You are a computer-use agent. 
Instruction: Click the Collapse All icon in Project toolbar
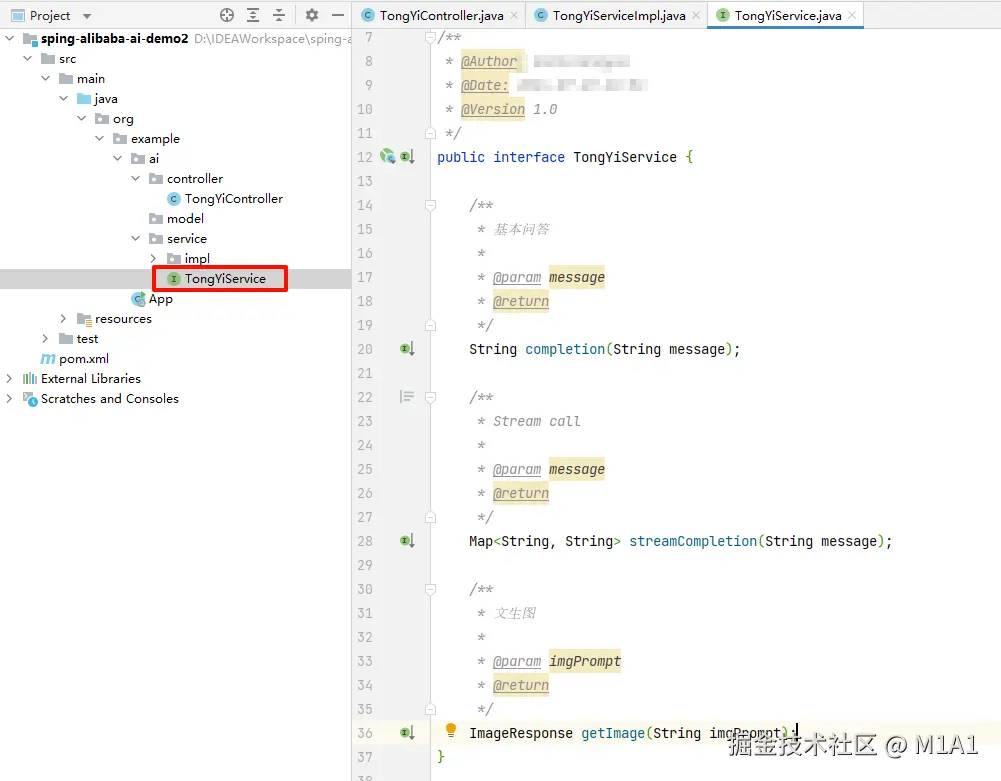coord(279,15)
